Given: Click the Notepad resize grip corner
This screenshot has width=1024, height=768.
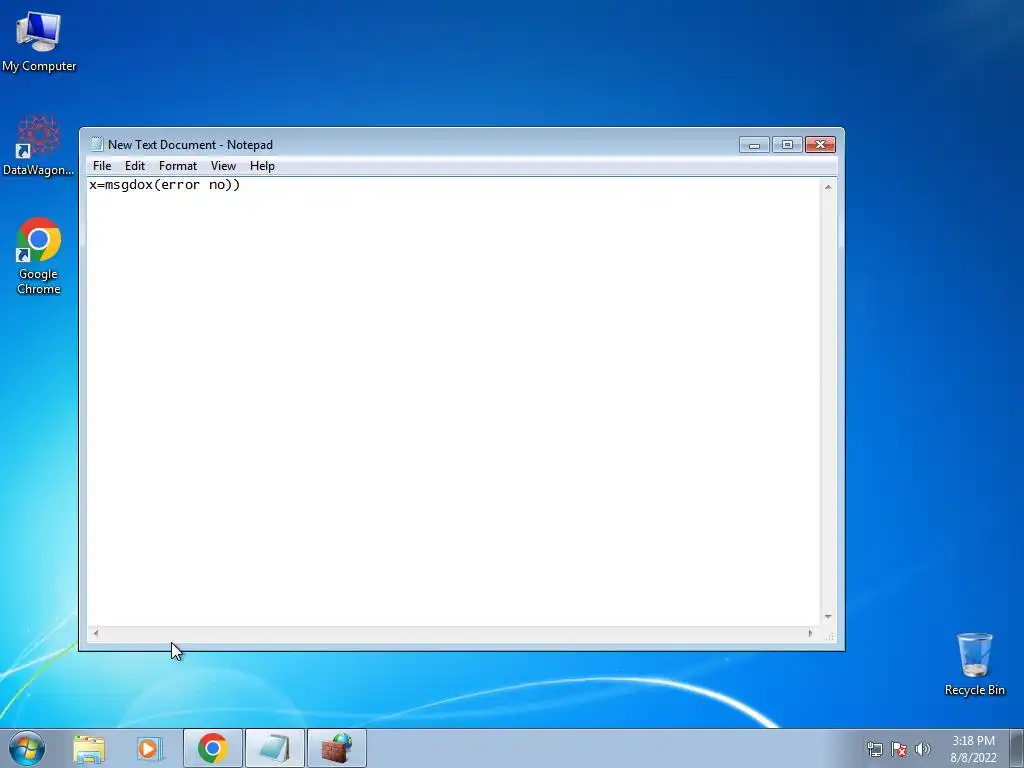Looking at the screenshot, I should (x=829, y=635).
